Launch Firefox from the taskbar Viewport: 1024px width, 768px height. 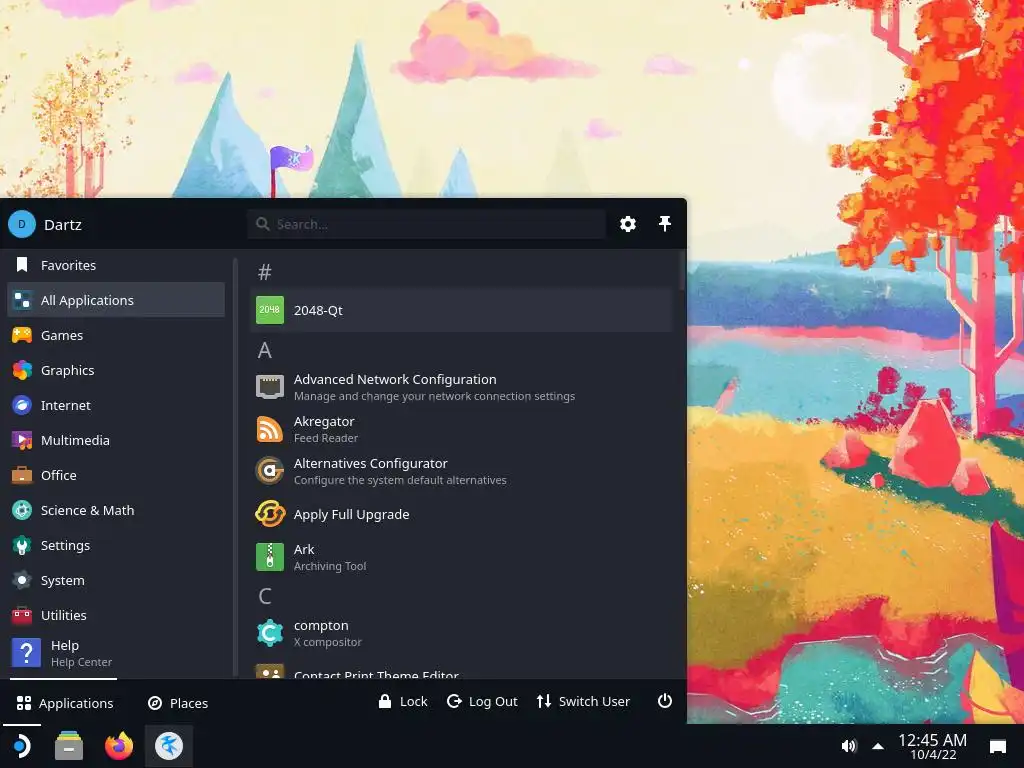[x=119, y=746]
